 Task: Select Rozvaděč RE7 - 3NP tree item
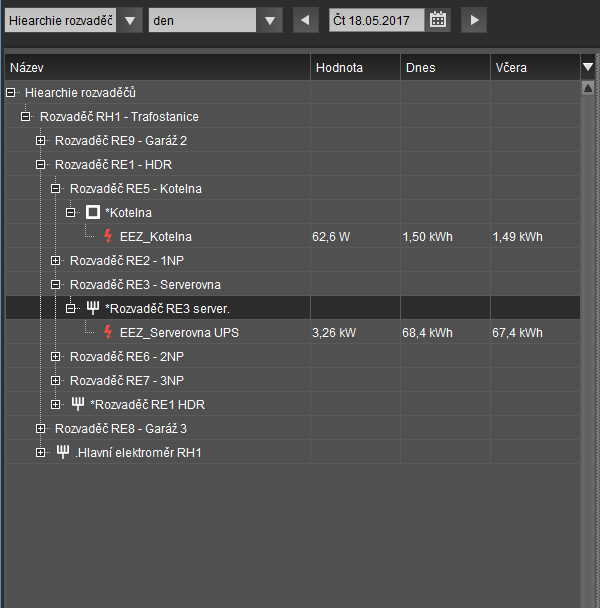(x=127, y=381)
